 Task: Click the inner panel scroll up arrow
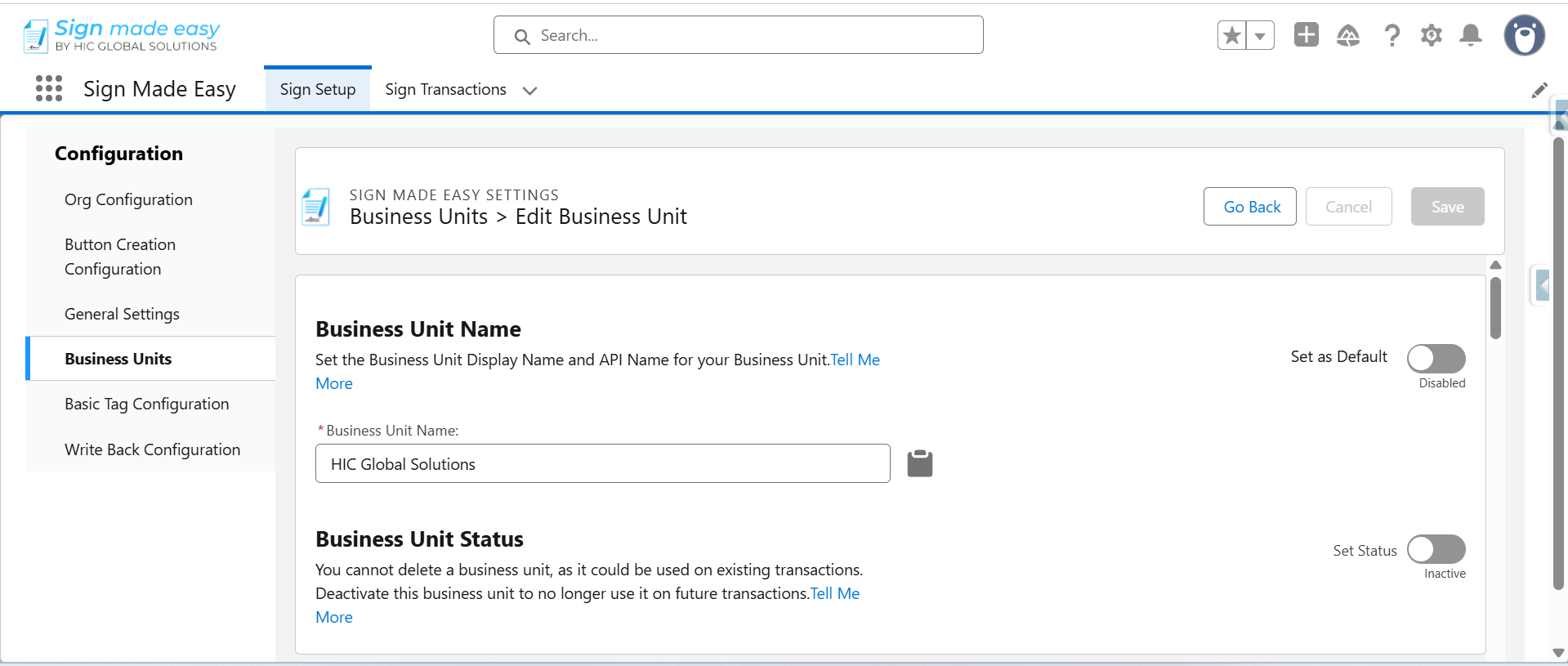click(1495, 265)
